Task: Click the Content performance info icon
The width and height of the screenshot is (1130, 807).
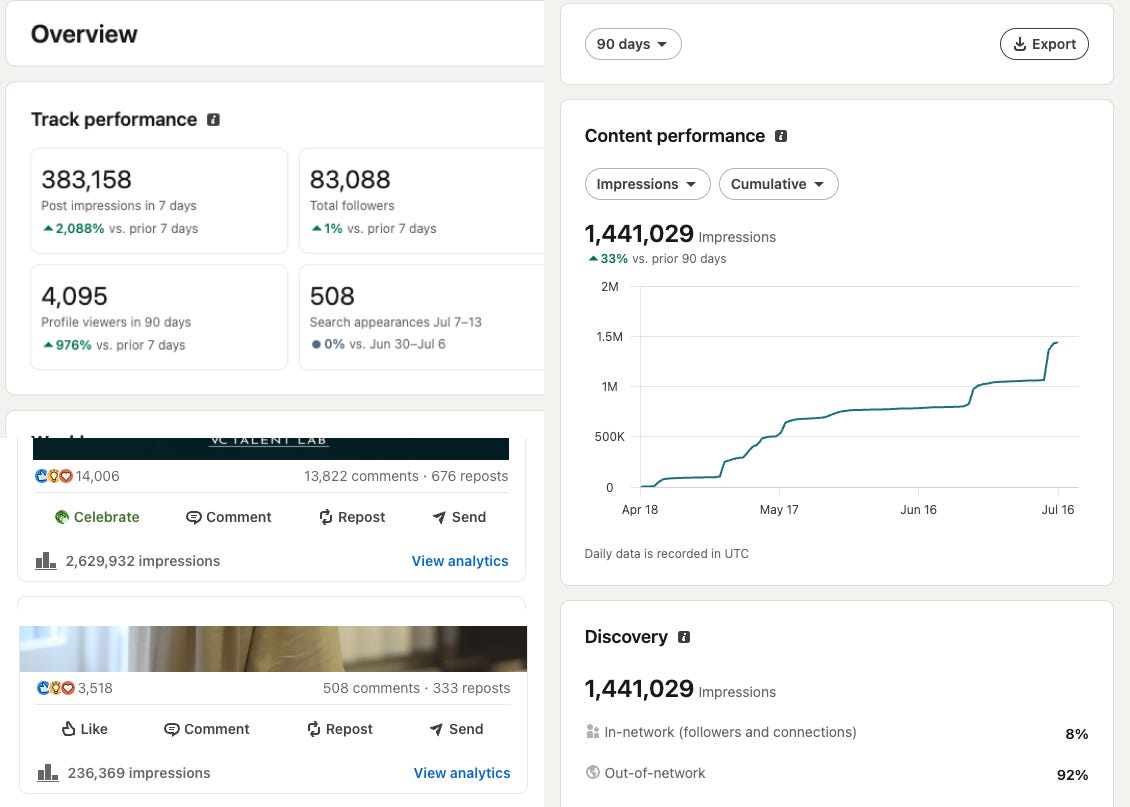Action: [x=781, y=136]
